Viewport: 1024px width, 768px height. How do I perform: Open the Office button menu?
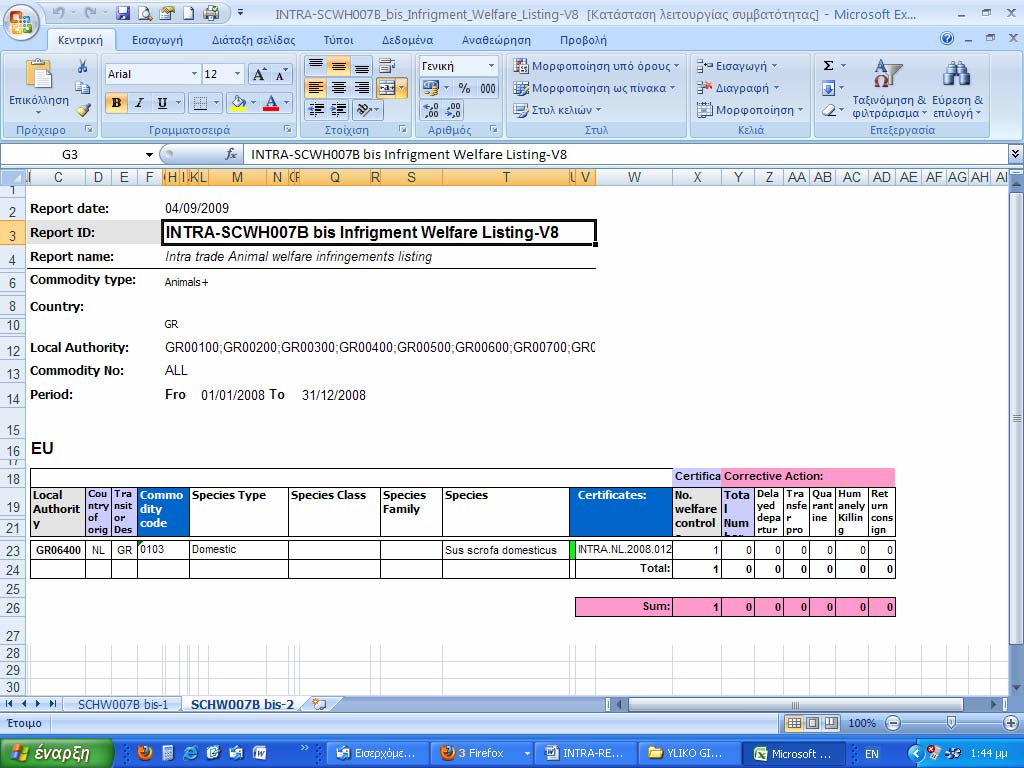tap(20, 21)
